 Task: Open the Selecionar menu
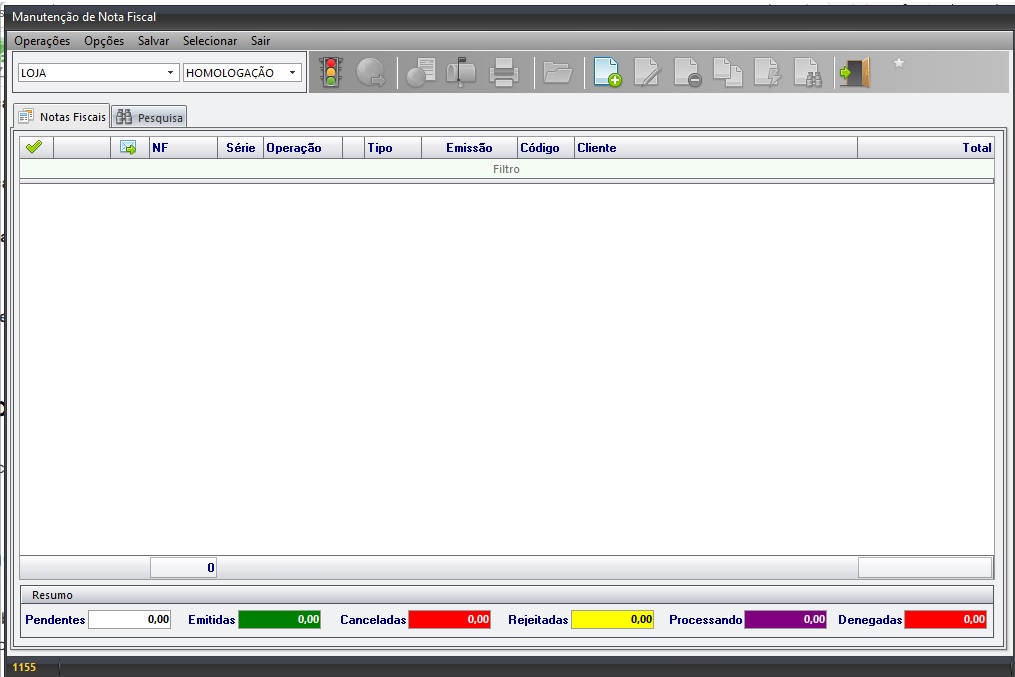pyautogui.click(x=210, y=41)
